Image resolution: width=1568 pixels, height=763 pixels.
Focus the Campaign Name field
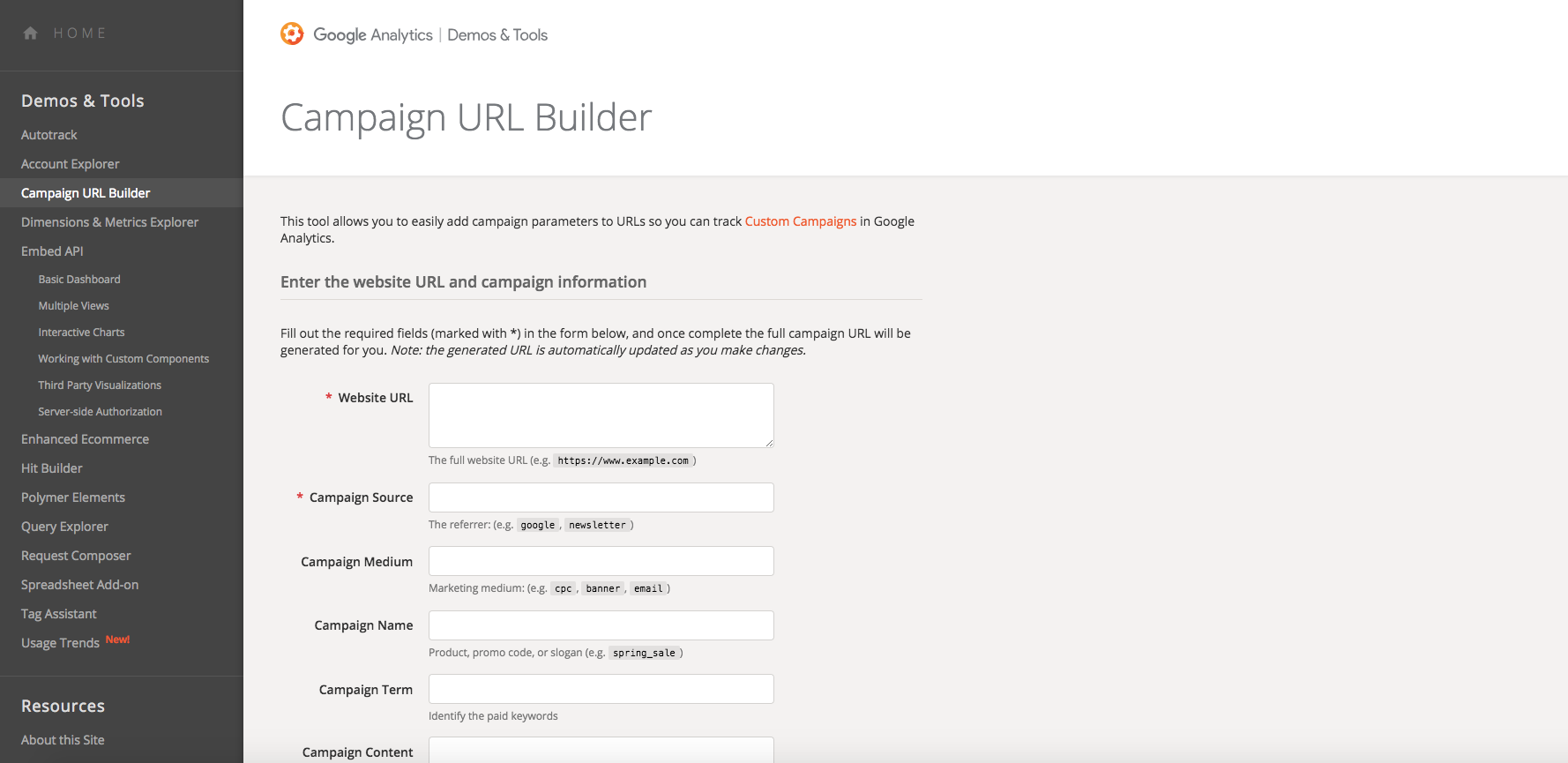click(601, 625)
